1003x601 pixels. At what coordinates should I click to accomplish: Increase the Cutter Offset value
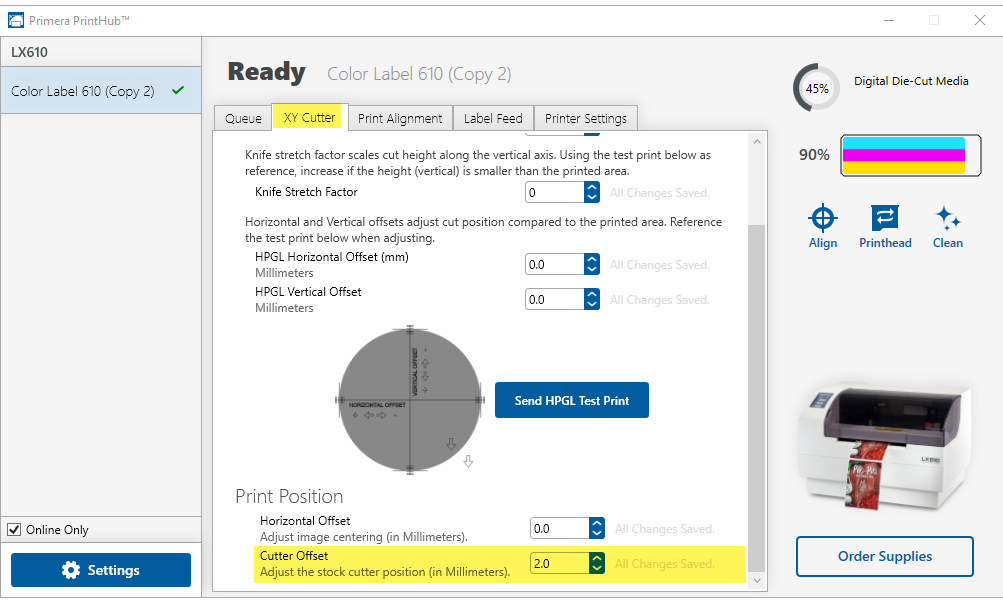coord(597,559)
